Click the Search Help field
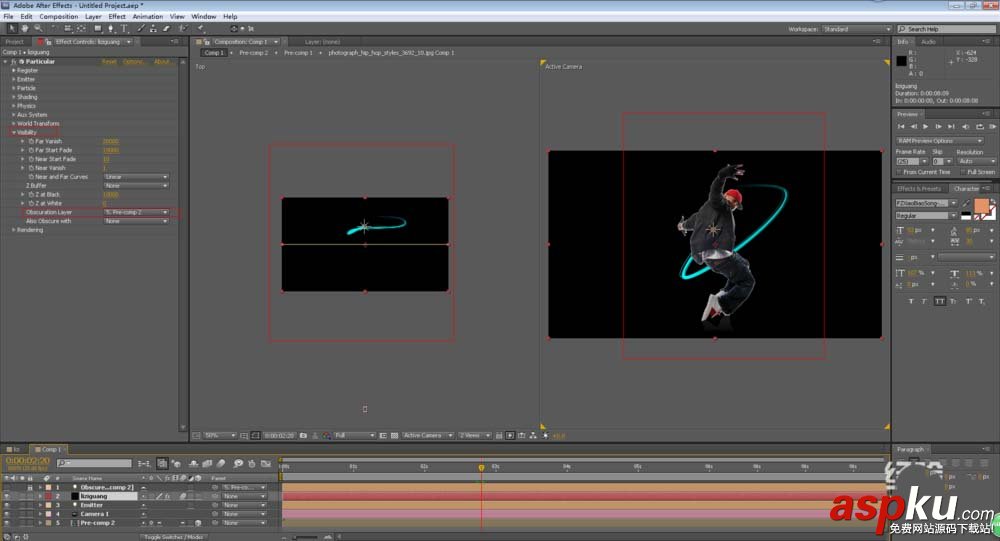The height and width of the screenshot is (541, 1000). pos(946,29)
